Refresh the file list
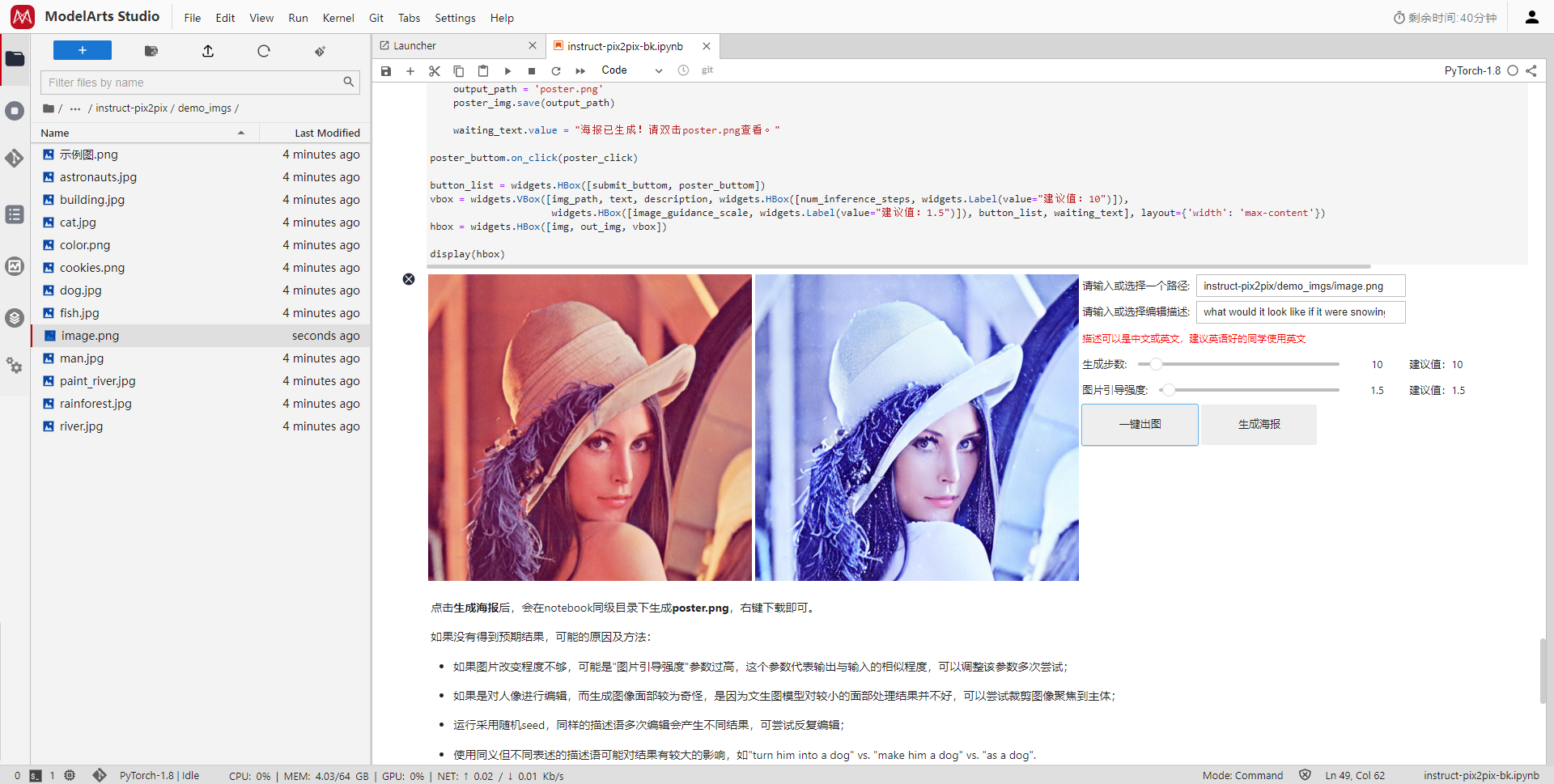 (x=264, y=51)
